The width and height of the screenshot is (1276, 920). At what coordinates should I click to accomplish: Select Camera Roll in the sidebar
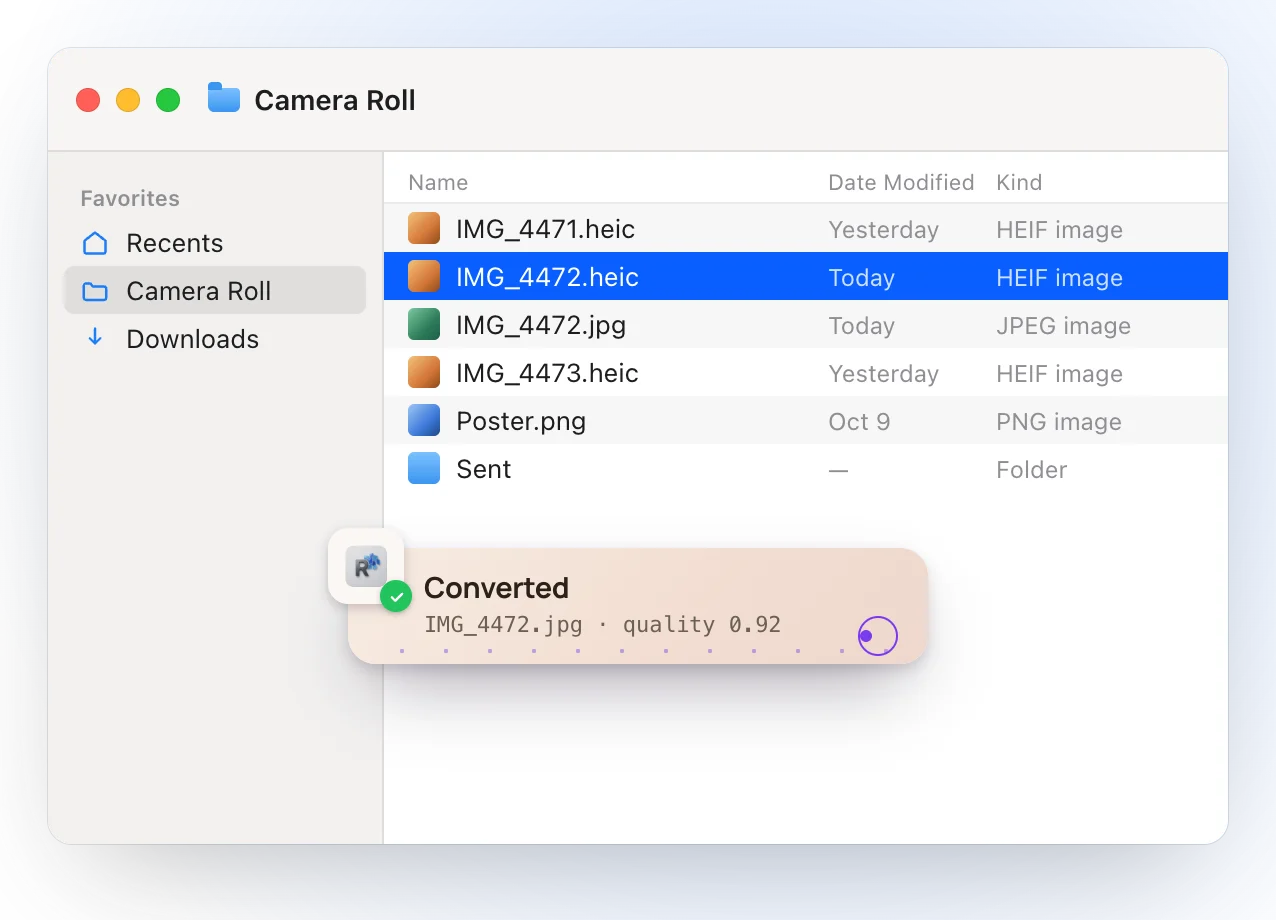(215, 291)
